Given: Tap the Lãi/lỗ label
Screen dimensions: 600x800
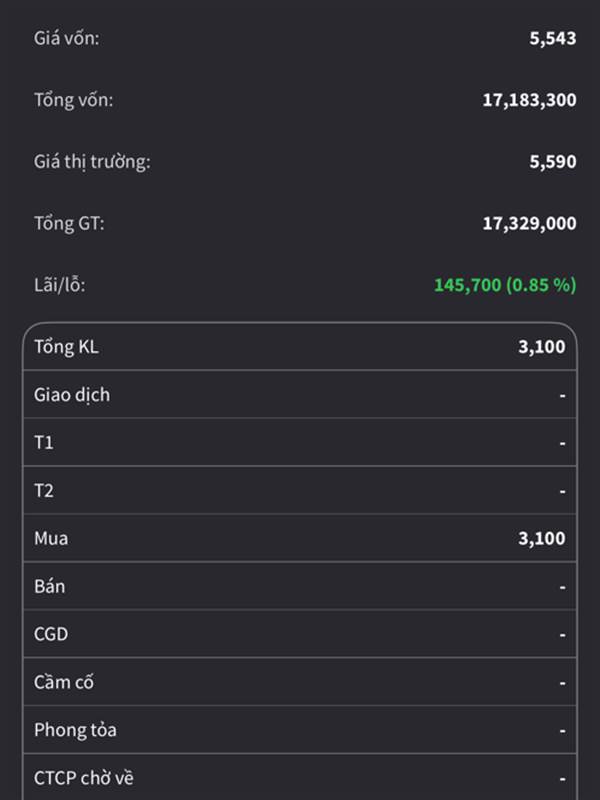Looking at the screenshot, I should tap(60, 285).
